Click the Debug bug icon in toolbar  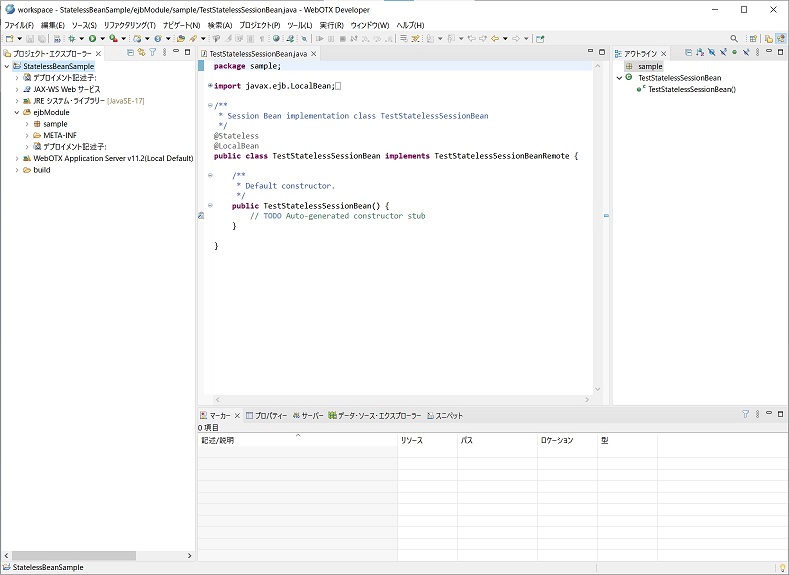coord(72,39)
